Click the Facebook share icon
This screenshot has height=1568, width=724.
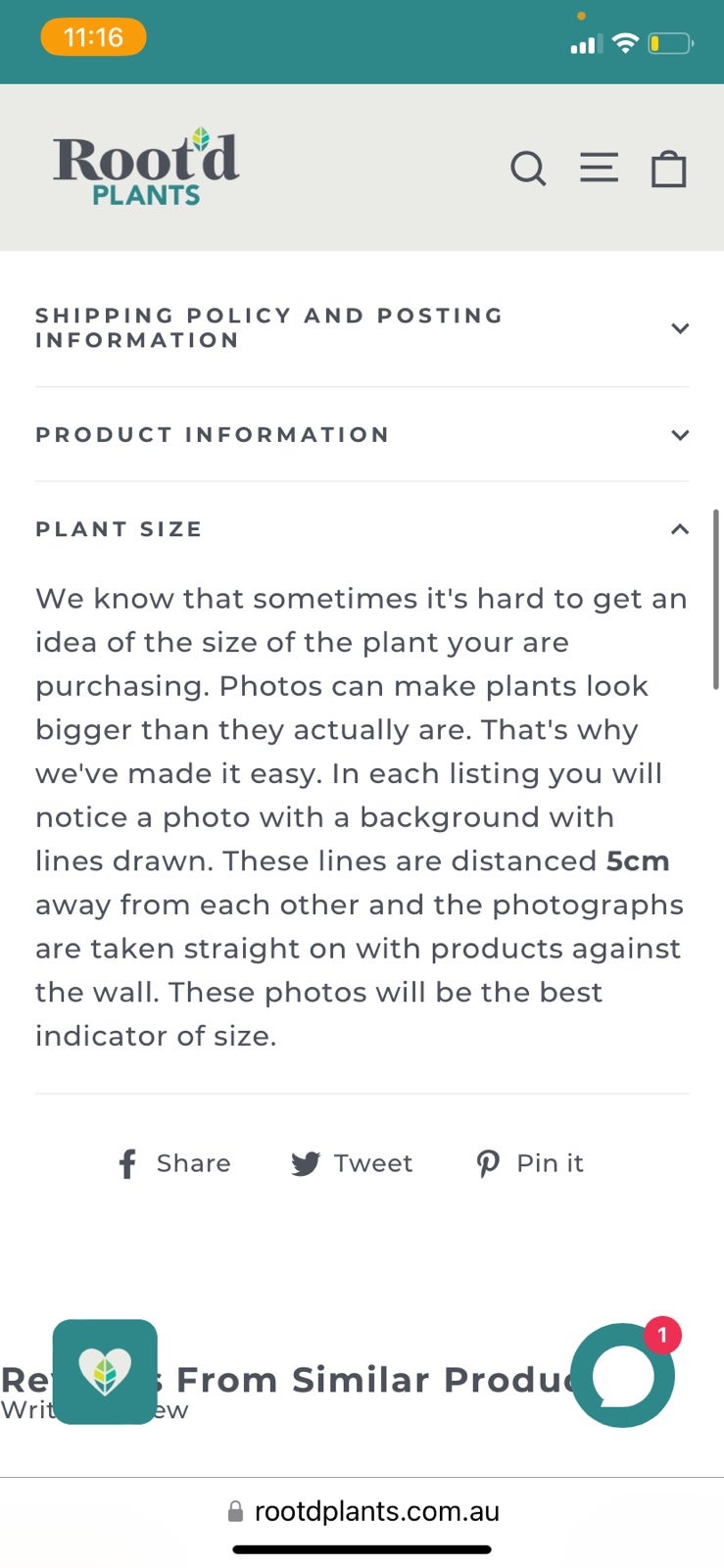click(127, 1163)
